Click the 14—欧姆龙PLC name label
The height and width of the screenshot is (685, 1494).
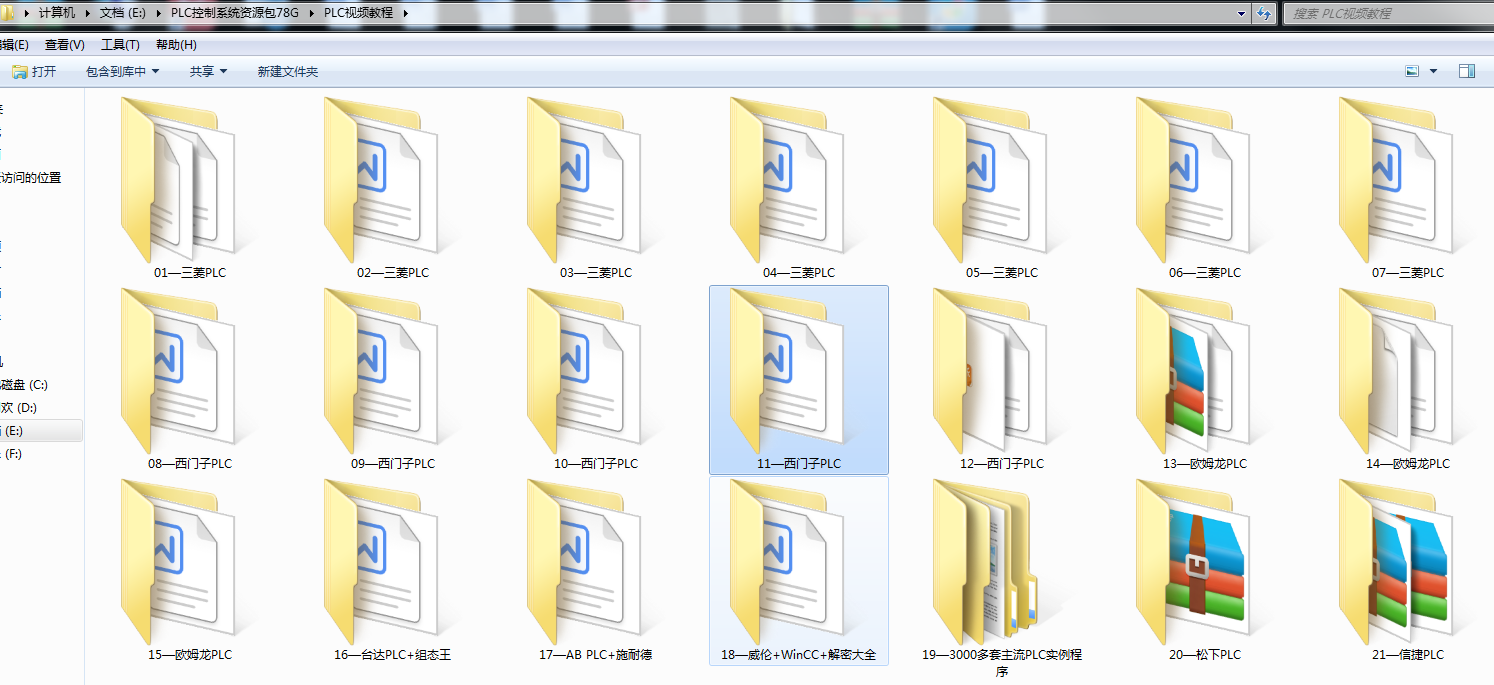point(1408,463)
